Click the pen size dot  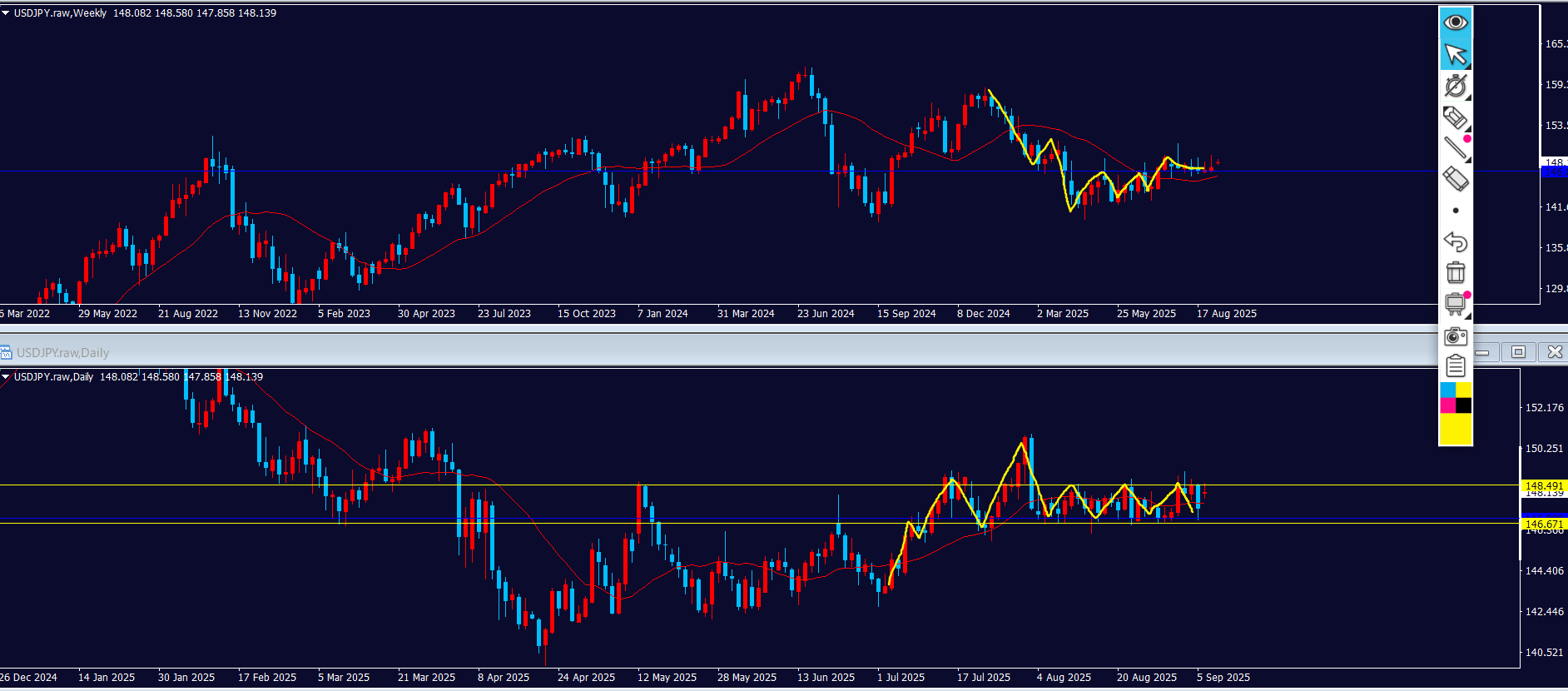click(x=1455, y=211)
